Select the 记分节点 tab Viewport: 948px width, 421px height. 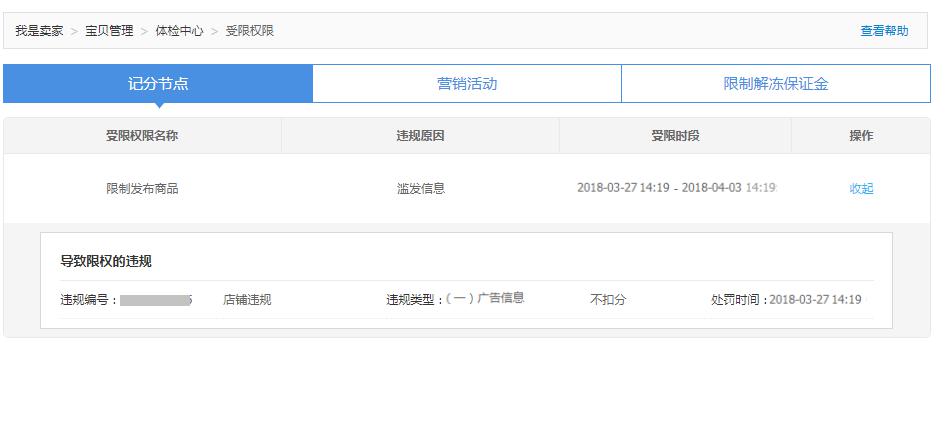(x=158, y=84)
